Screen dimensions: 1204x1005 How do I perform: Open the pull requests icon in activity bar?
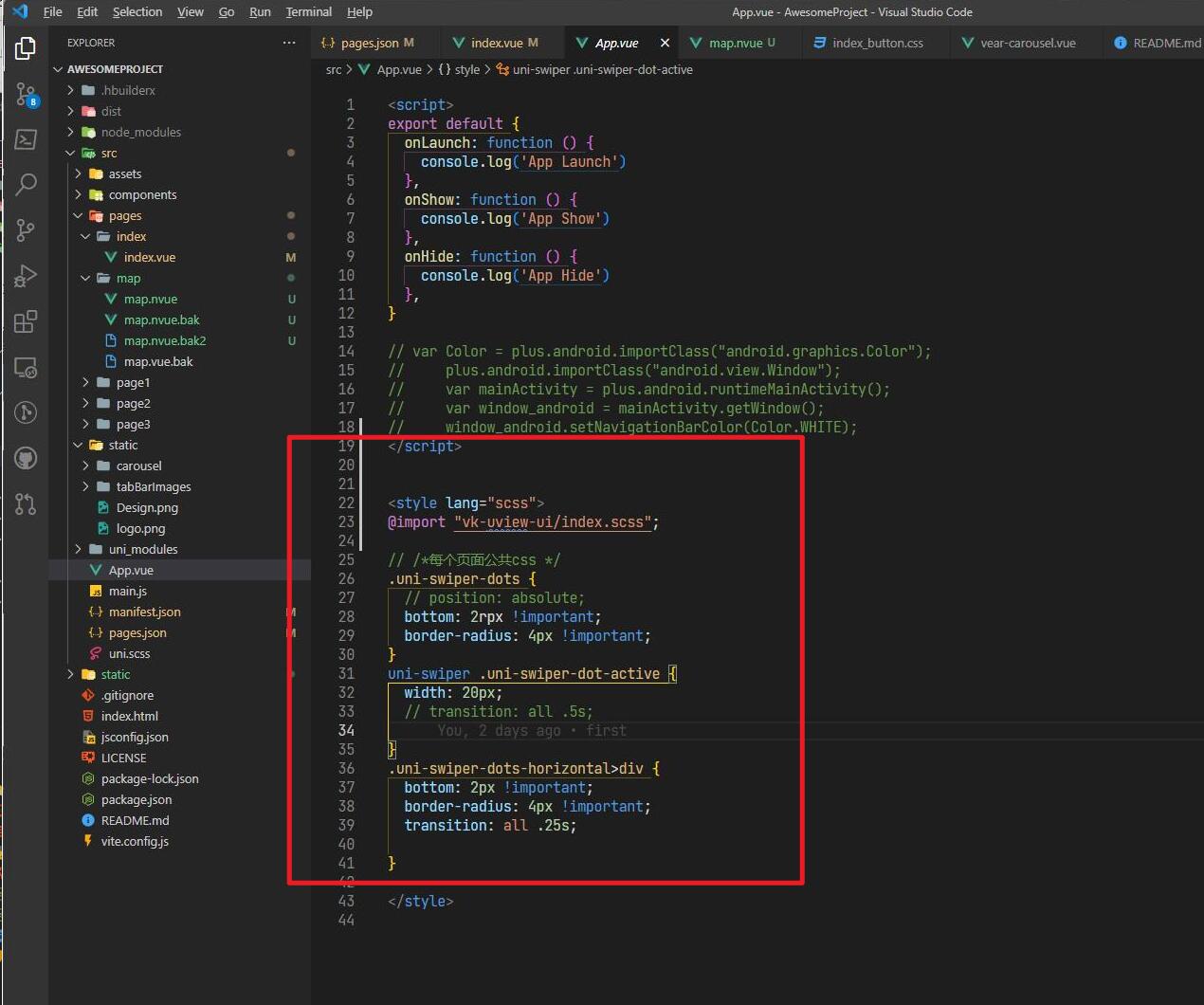[26, 504]
